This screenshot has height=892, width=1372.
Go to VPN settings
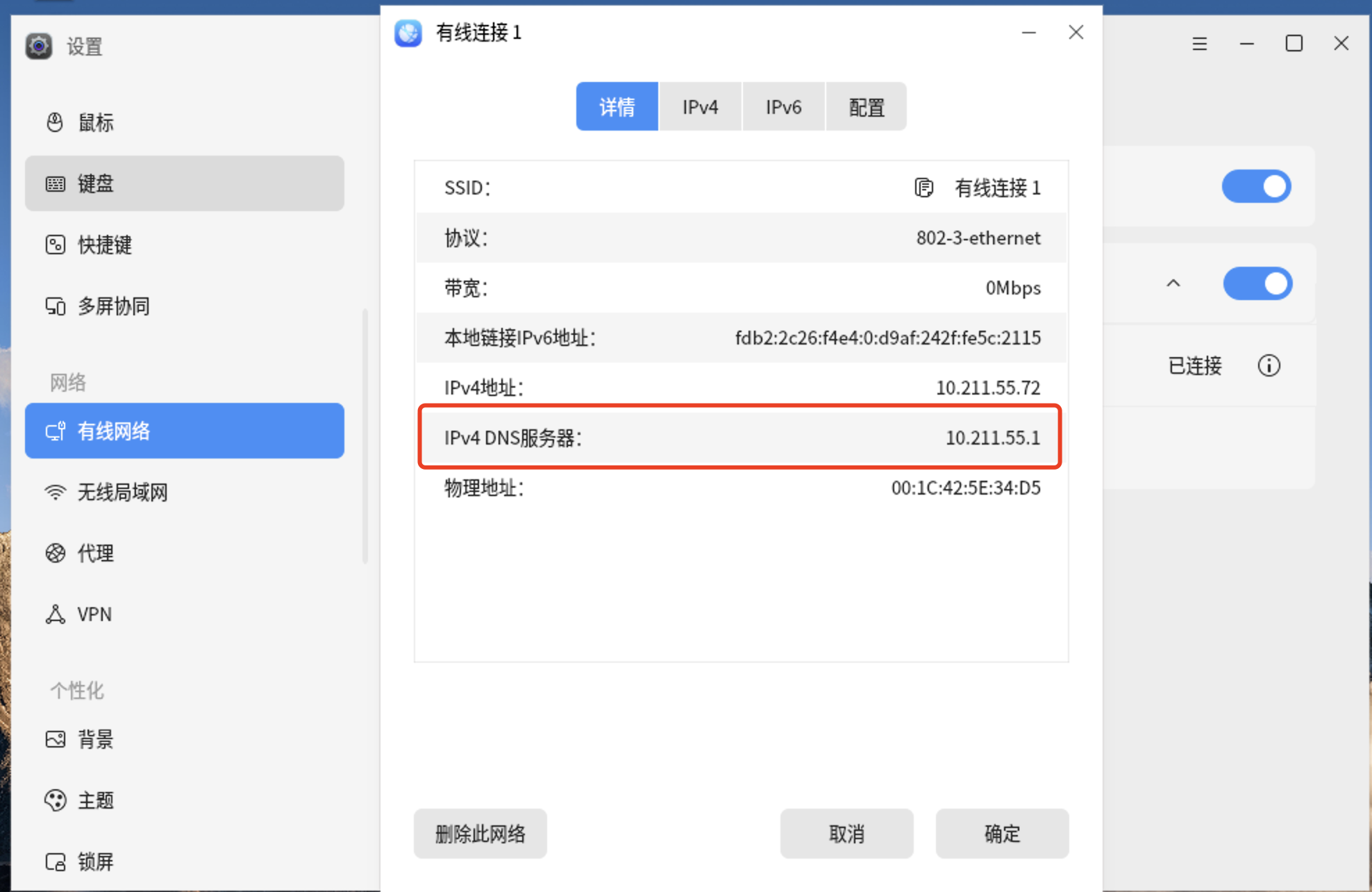94,614
